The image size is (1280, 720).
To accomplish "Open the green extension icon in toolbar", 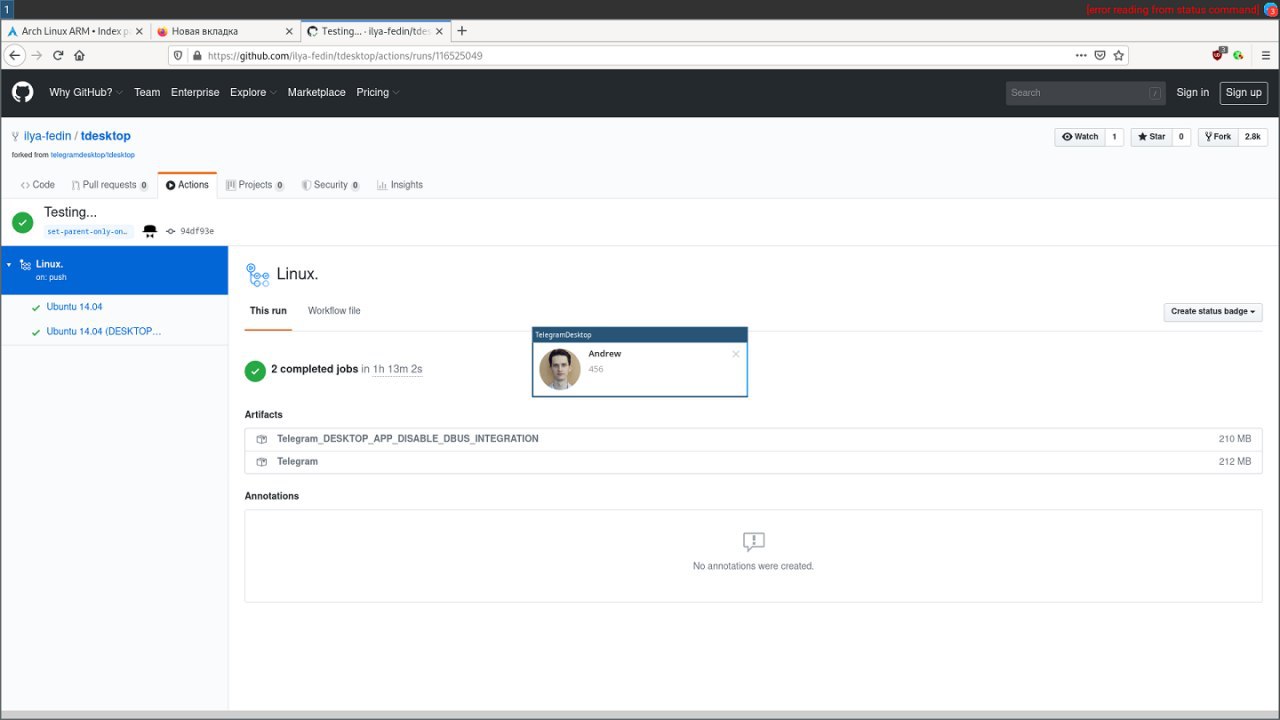I will pos(1238,55).
